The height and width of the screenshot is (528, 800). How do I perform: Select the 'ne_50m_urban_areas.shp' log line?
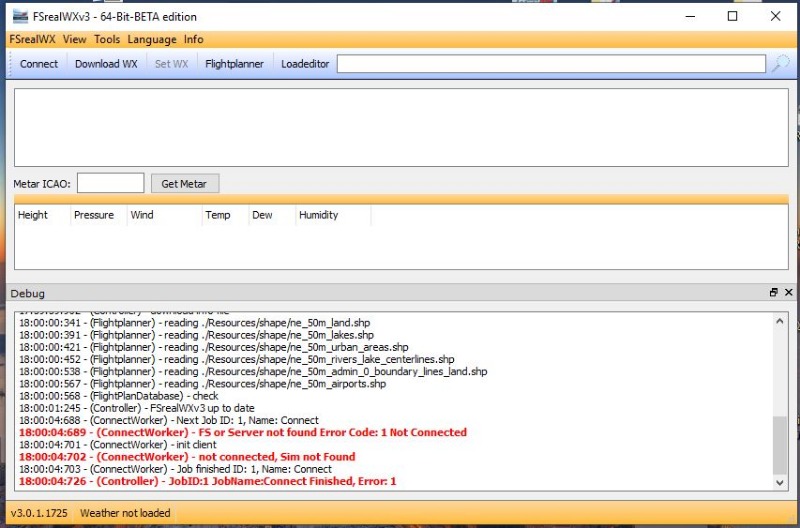[x=214, y=347]
